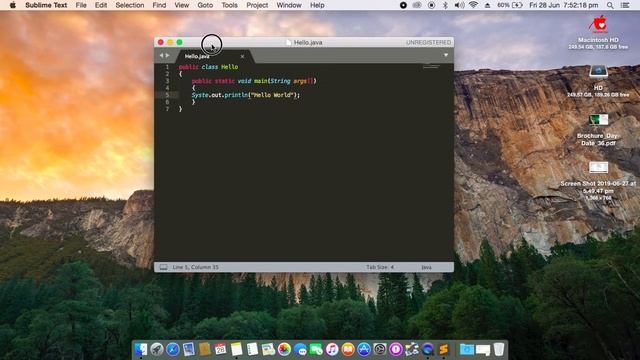
Task: Open App Store from the dock
Action: [x=364, y=349]
